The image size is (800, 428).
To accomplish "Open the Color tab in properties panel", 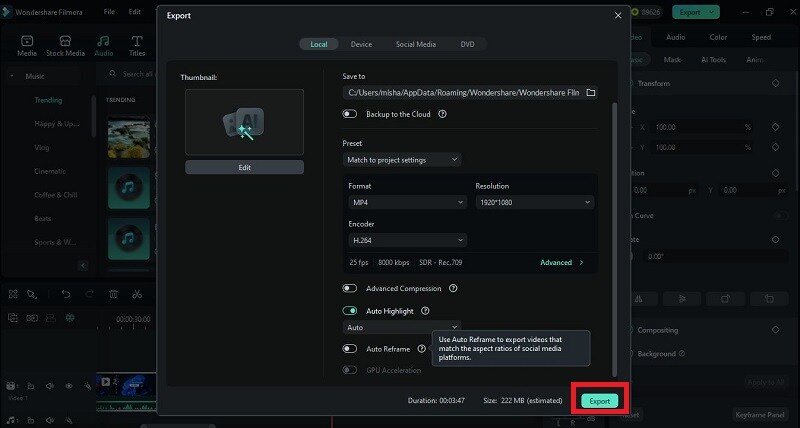I will [718, 37].
